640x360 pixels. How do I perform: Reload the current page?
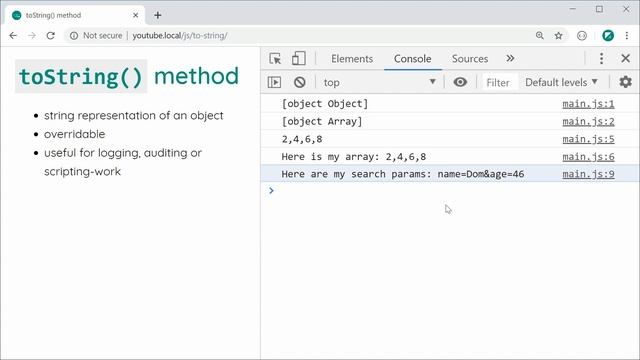coord(51,36)
